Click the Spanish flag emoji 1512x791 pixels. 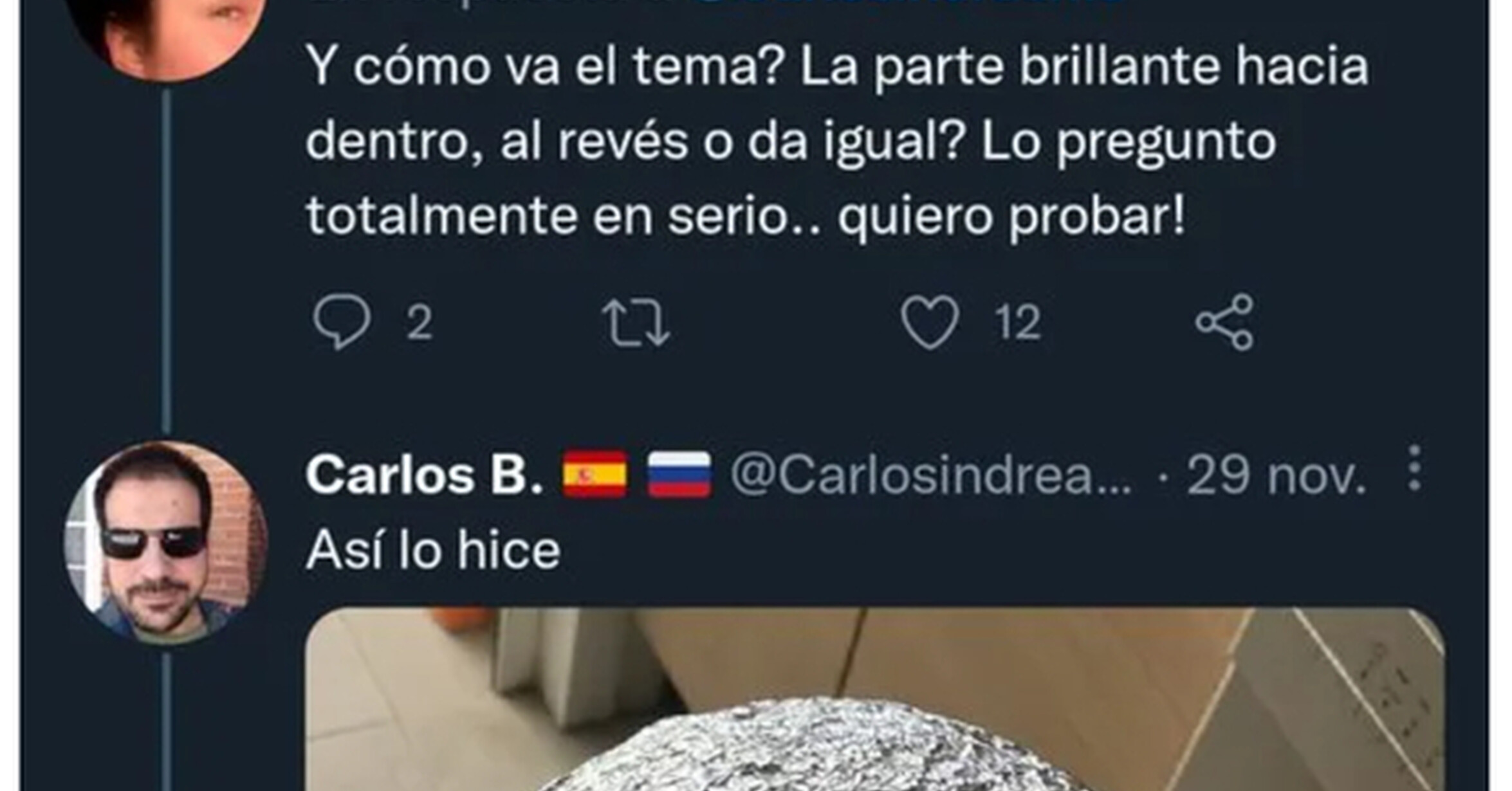pos(595,475)
